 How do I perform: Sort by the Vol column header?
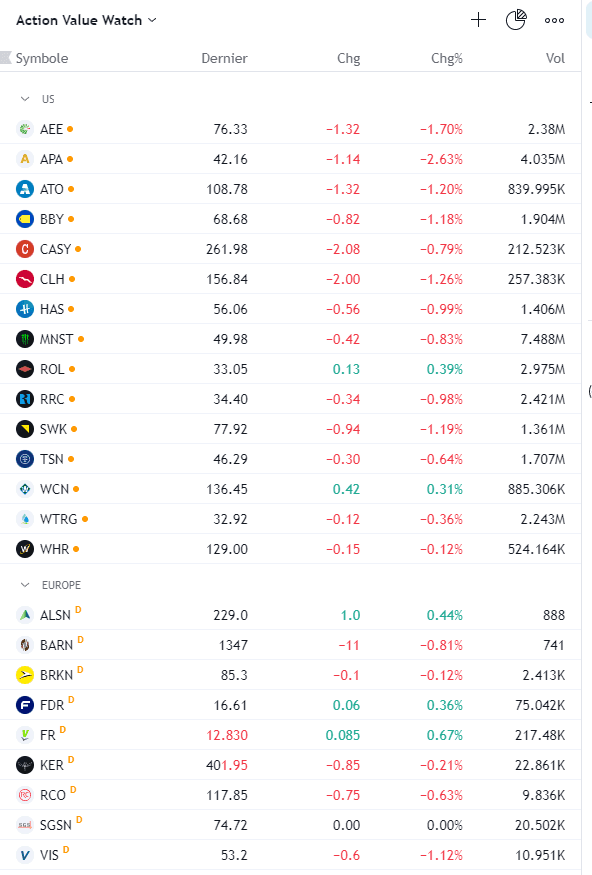[x=555, y=58]
